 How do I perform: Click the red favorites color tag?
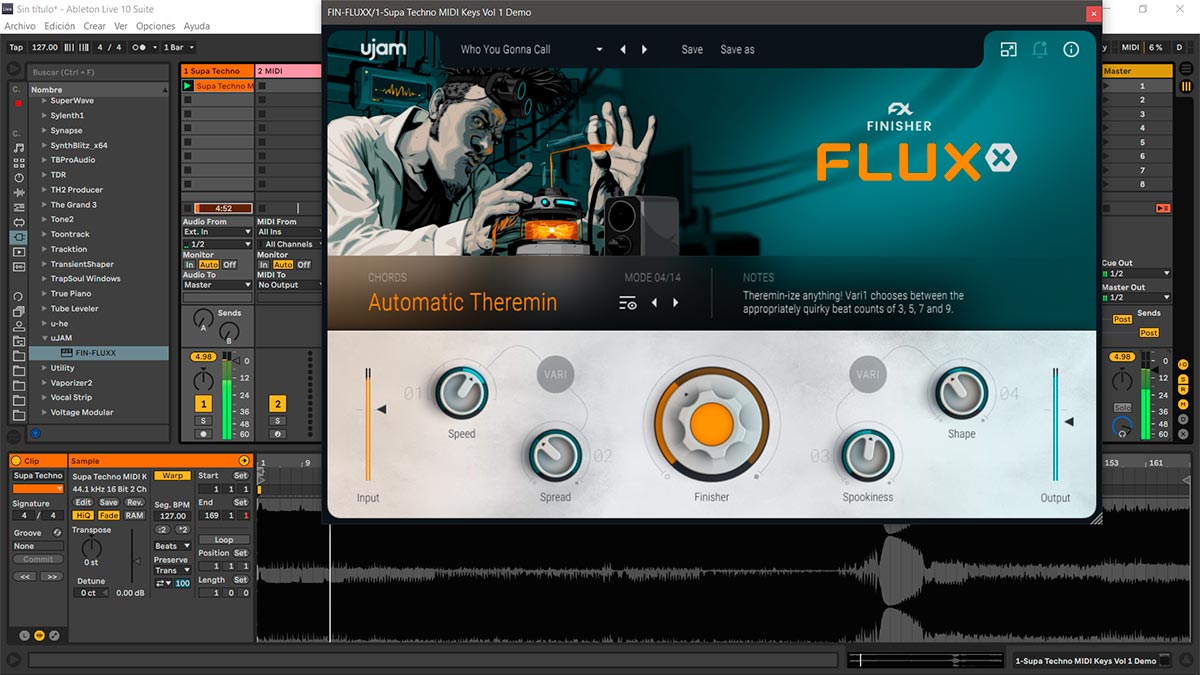coord(18,103)
